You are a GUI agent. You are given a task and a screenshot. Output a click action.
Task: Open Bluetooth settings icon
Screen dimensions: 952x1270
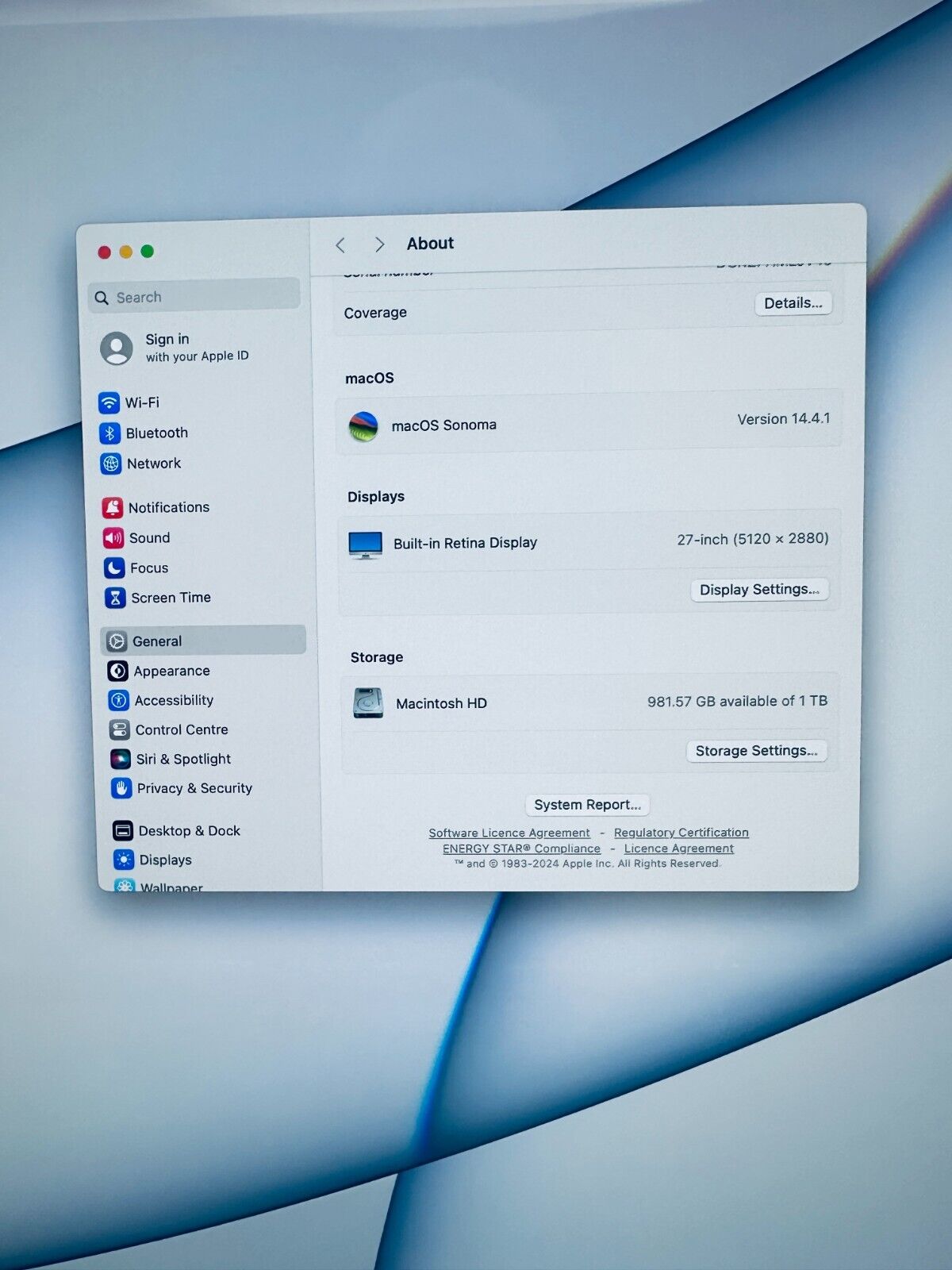pyautogui.click(x=109, y=433)
